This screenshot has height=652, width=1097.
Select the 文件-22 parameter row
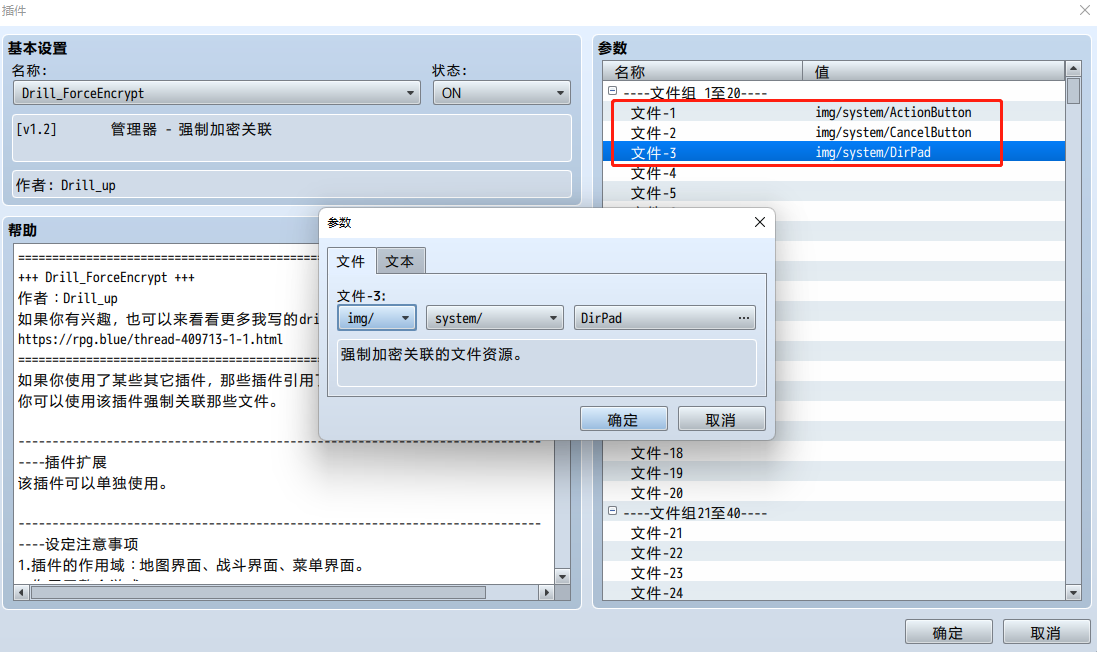pos(834,553)
